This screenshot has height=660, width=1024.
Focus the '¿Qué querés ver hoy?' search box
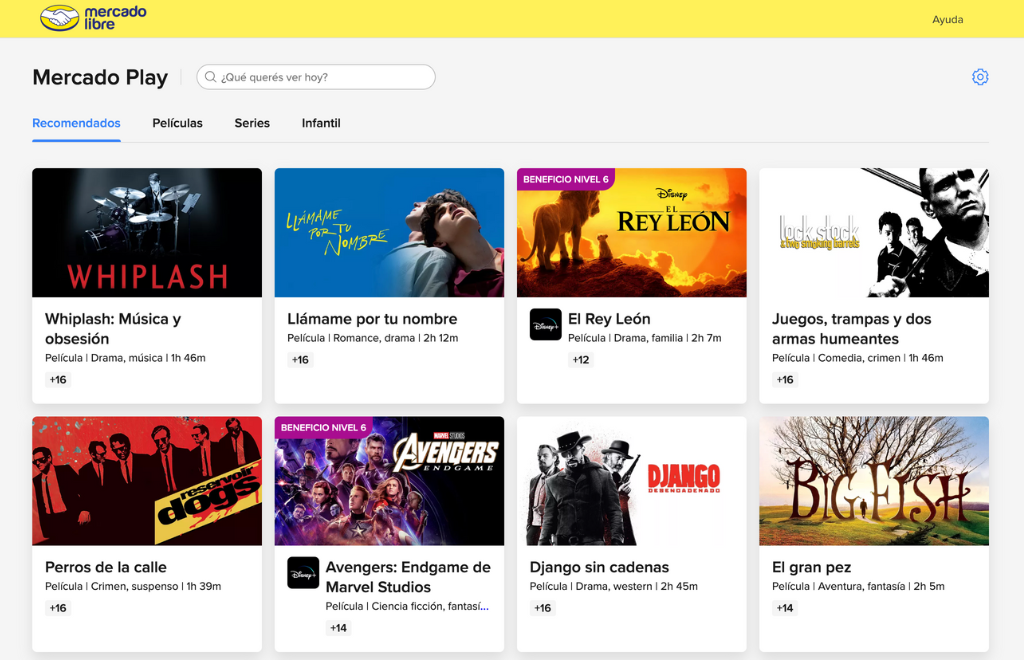point(316,77)
